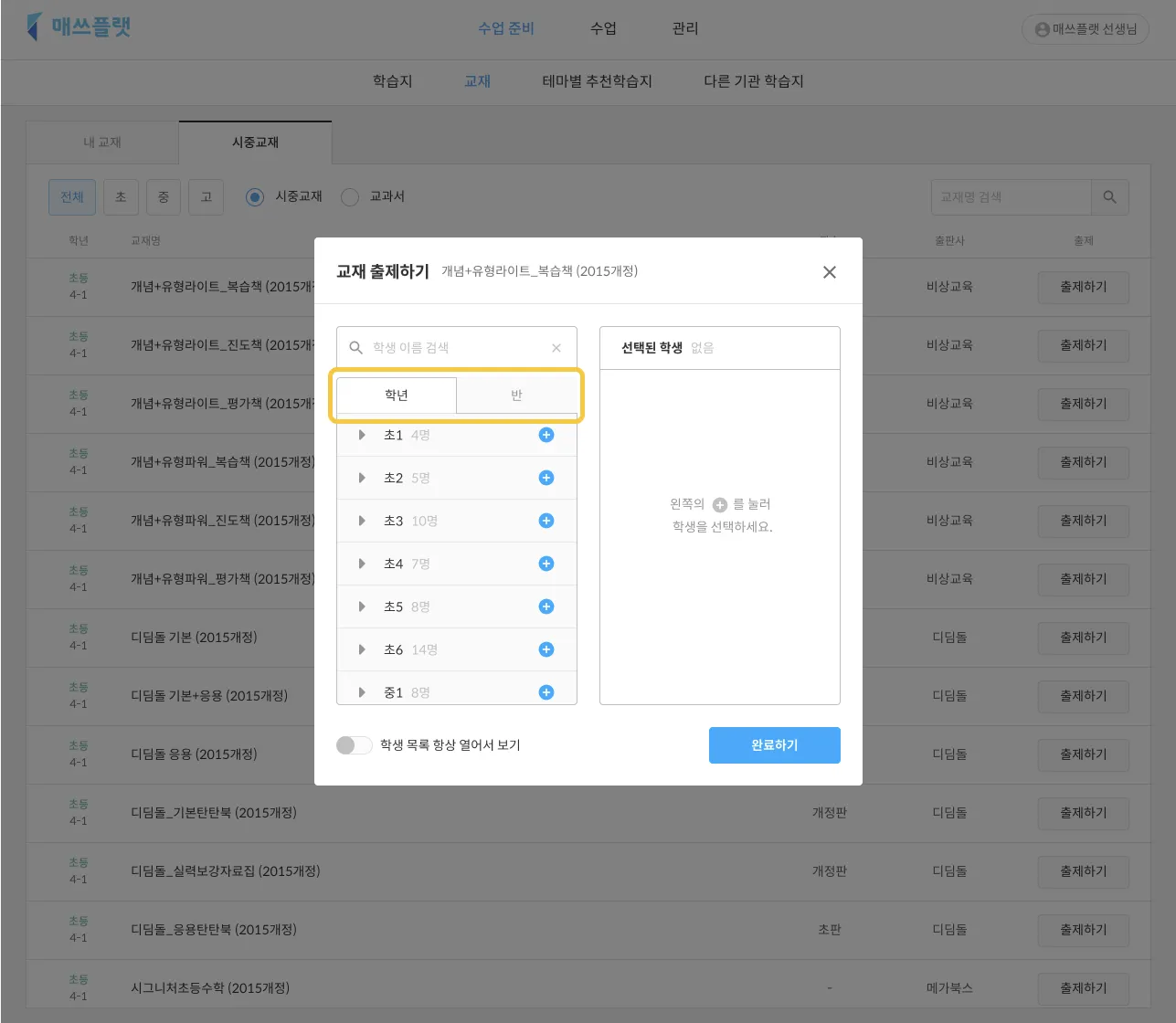Expand the 초3 grade group
The height and width of the screenshot is (1023, 1176).
[362, 521]
